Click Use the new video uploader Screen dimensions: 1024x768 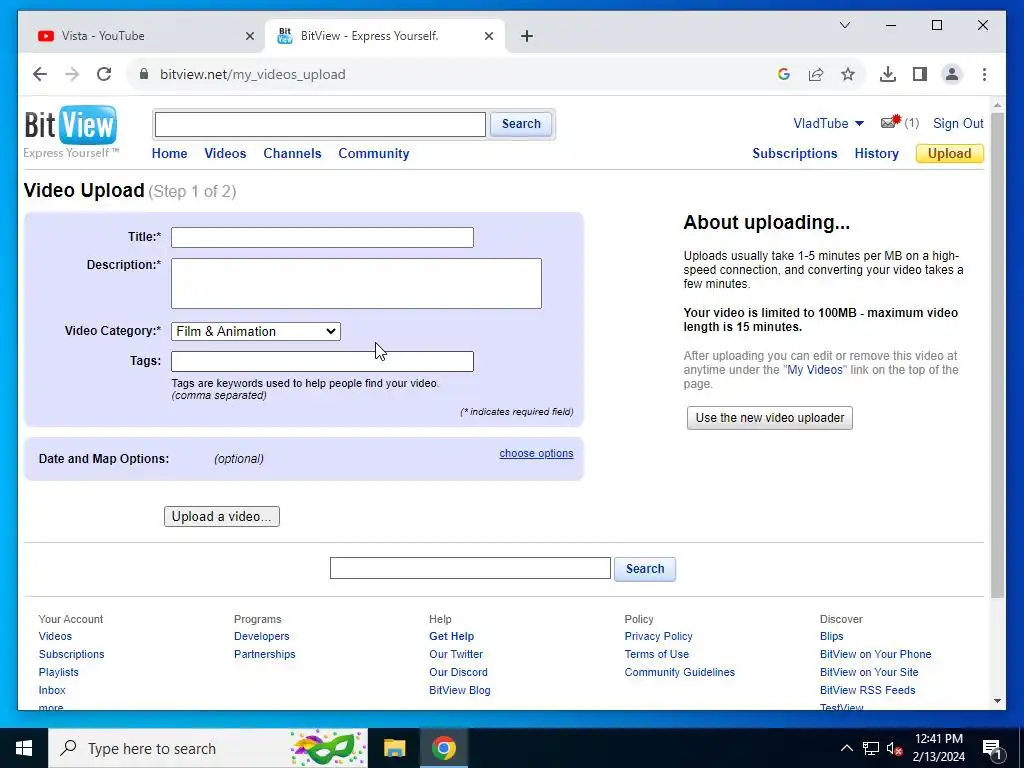[x=769, y=418]
